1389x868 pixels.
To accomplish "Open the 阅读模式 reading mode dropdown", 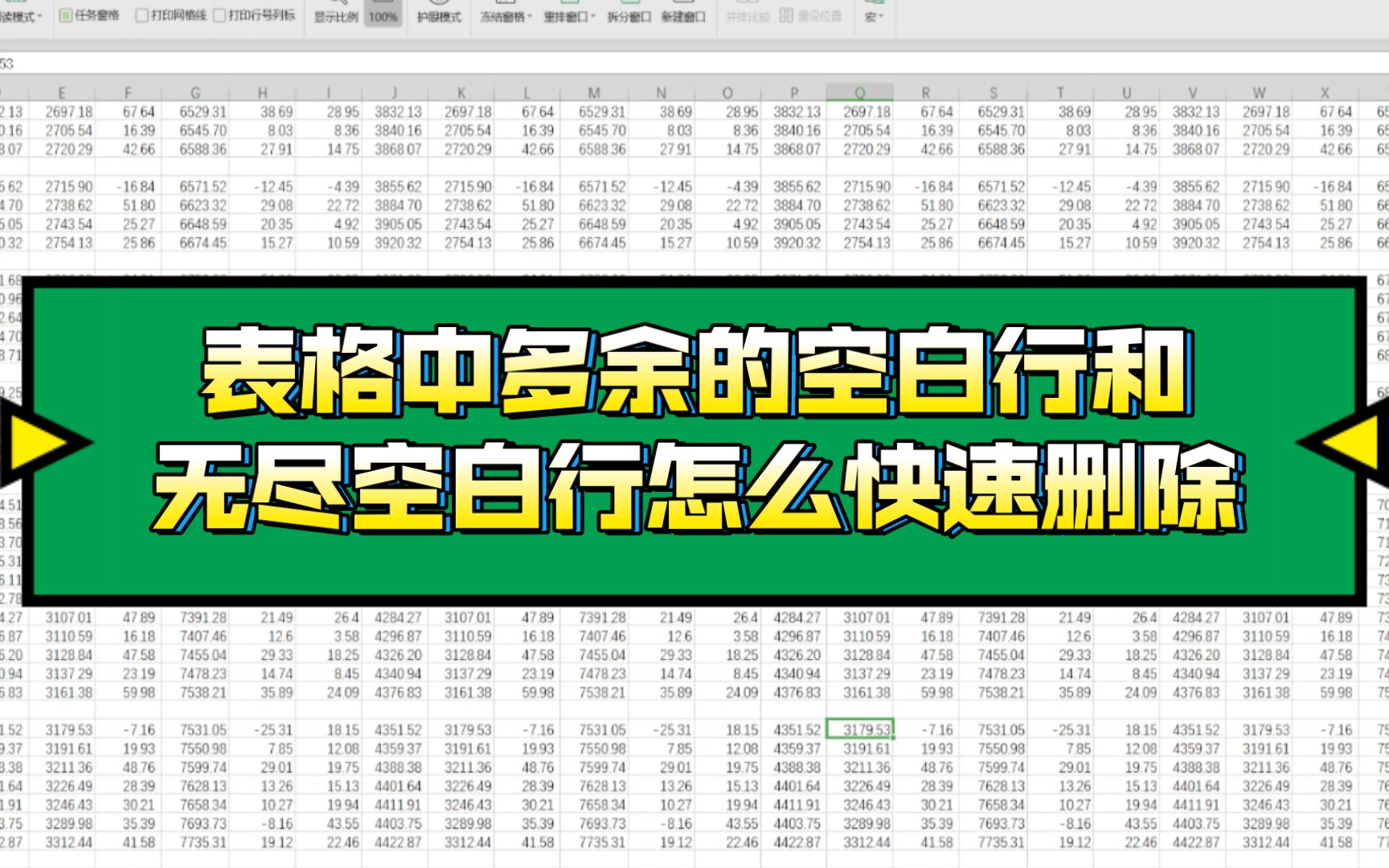I will point(20,16).
